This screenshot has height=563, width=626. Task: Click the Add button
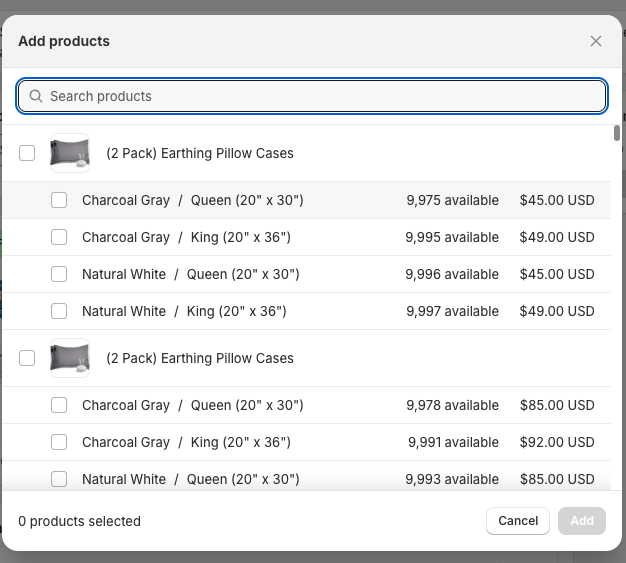582,521
